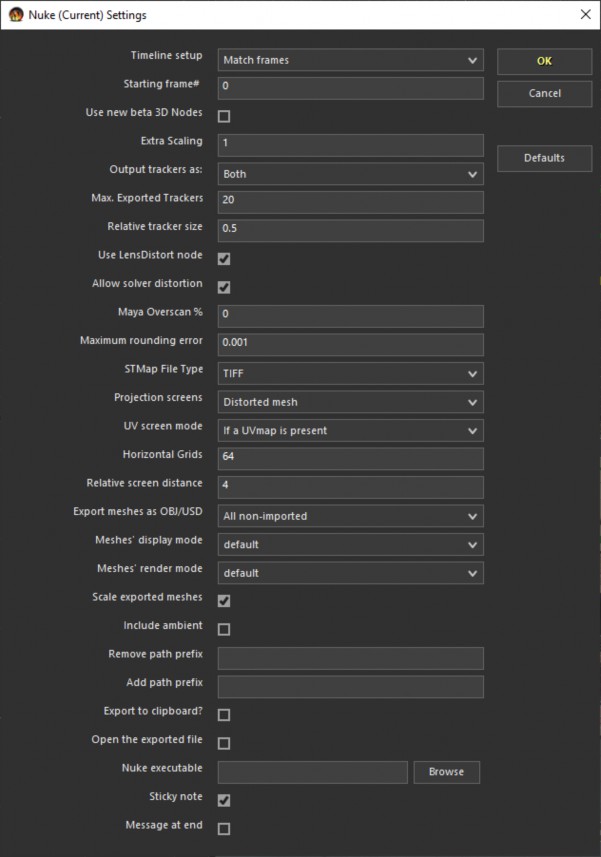Expand the Projection screens dropdown
Image resolution: width=601 pixels, height=857 pixels.
(350, 402)
